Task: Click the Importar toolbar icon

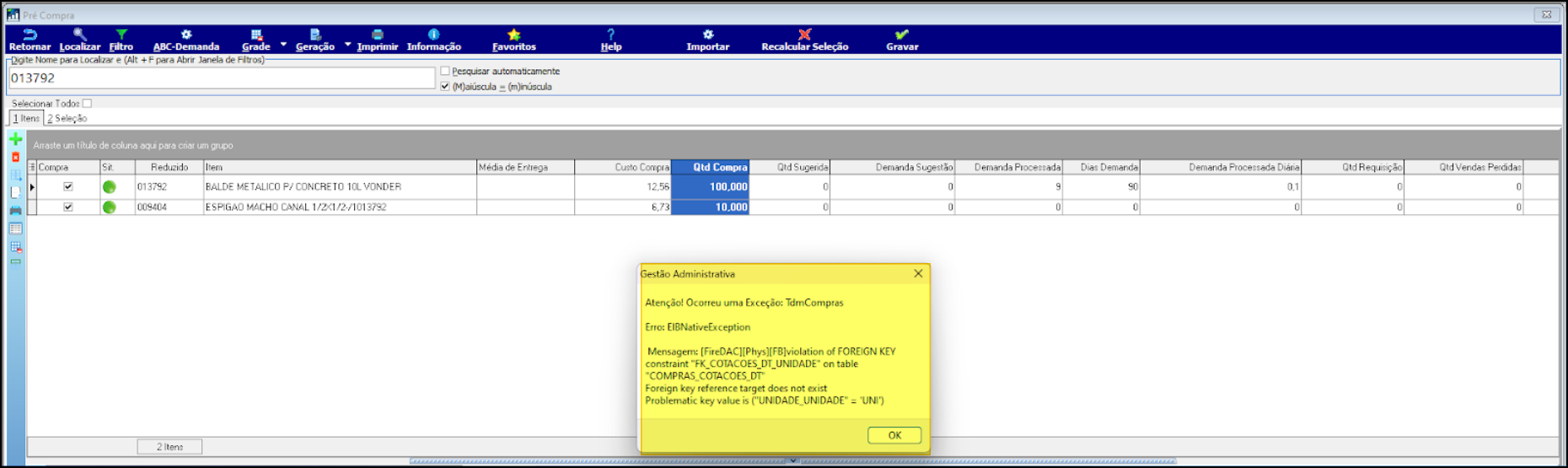Action: 708,35
